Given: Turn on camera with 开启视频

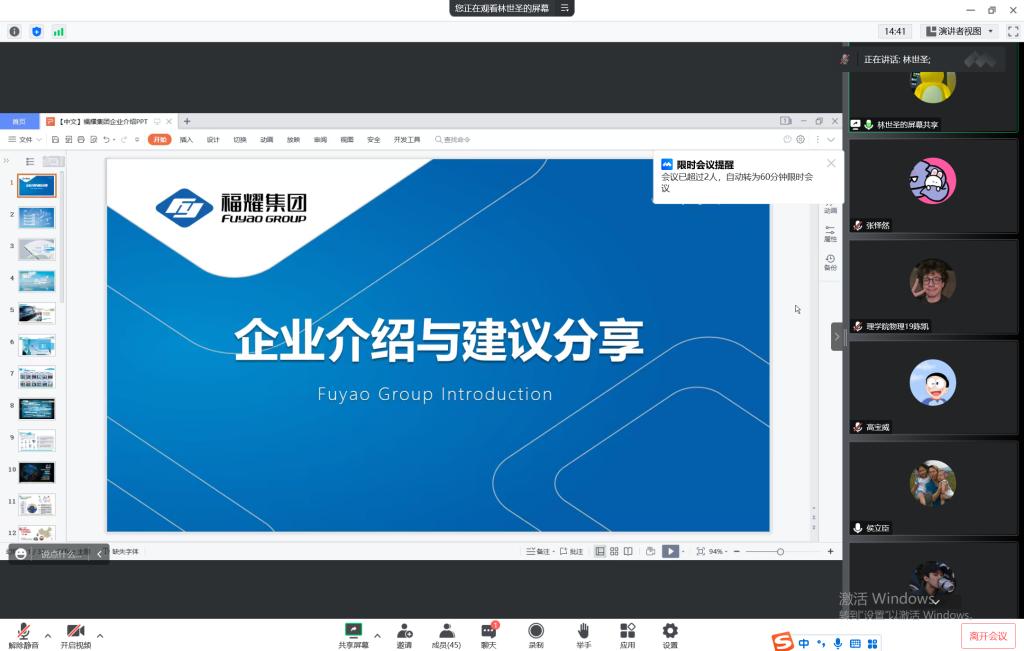Looking at the screenshot, I should click(x=75, y=633).
